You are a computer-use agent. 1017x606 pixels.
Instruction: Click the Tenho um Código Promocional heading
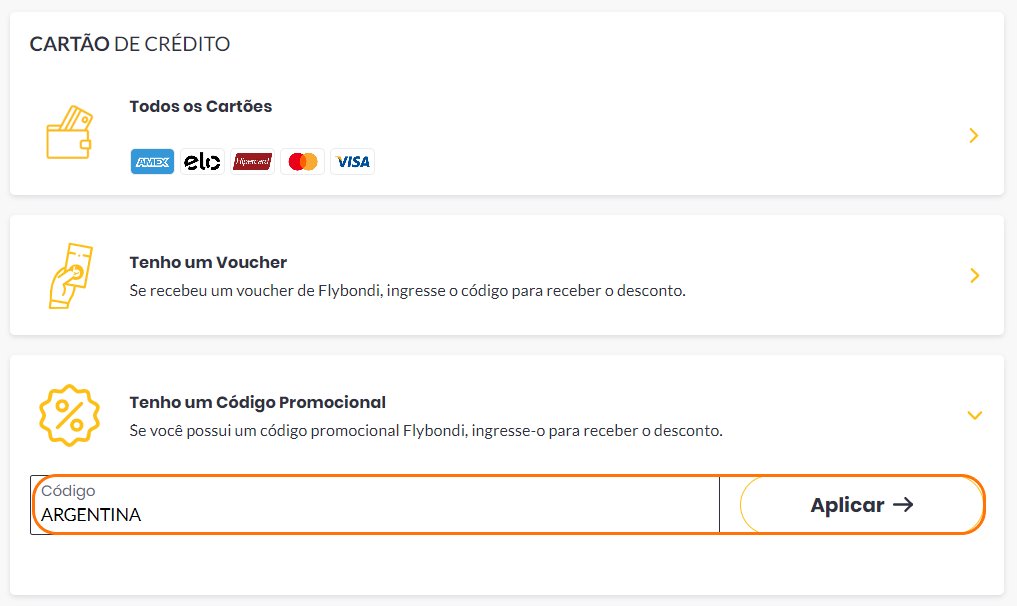tap(257, 402)
